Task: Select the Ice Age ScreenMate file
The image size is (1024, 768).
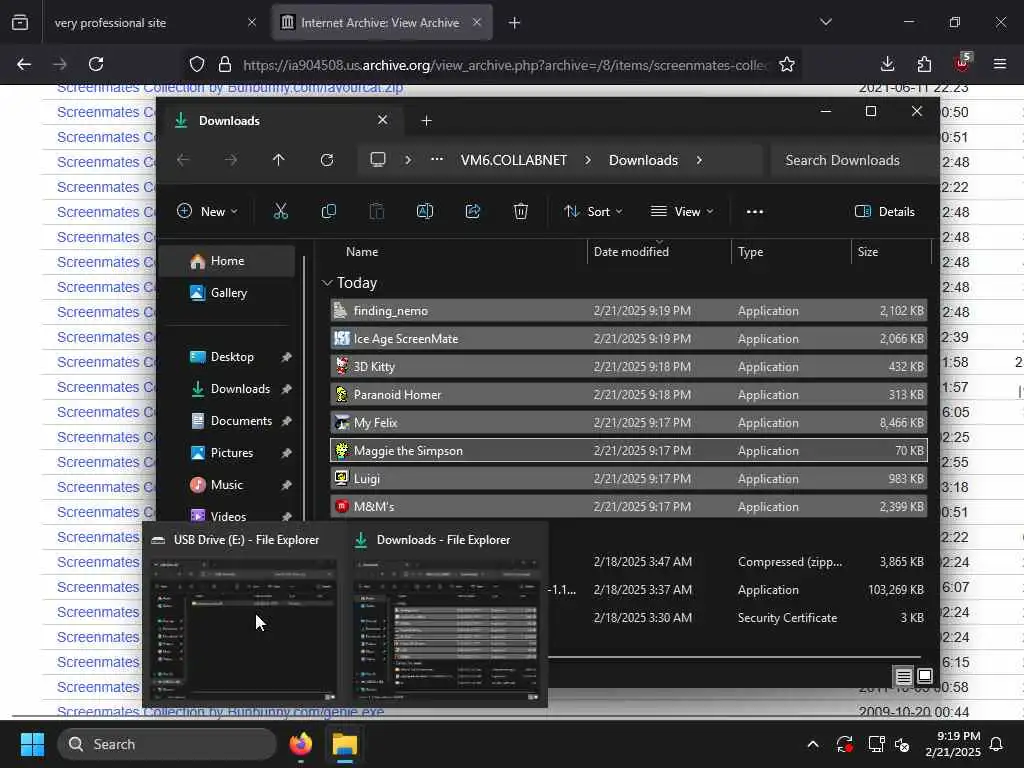Action: (628, 339)
